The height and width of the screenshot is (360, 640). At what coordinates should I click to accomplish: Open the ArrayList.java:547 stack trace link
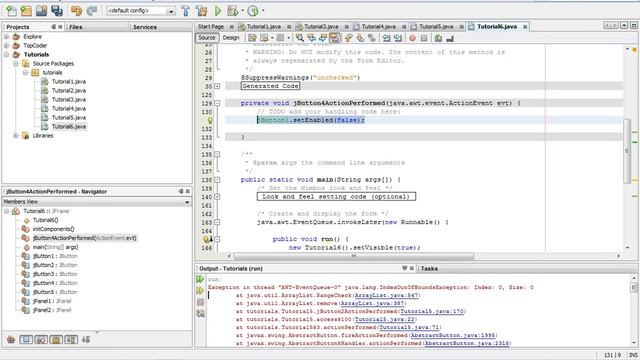[x=387, y=295]
